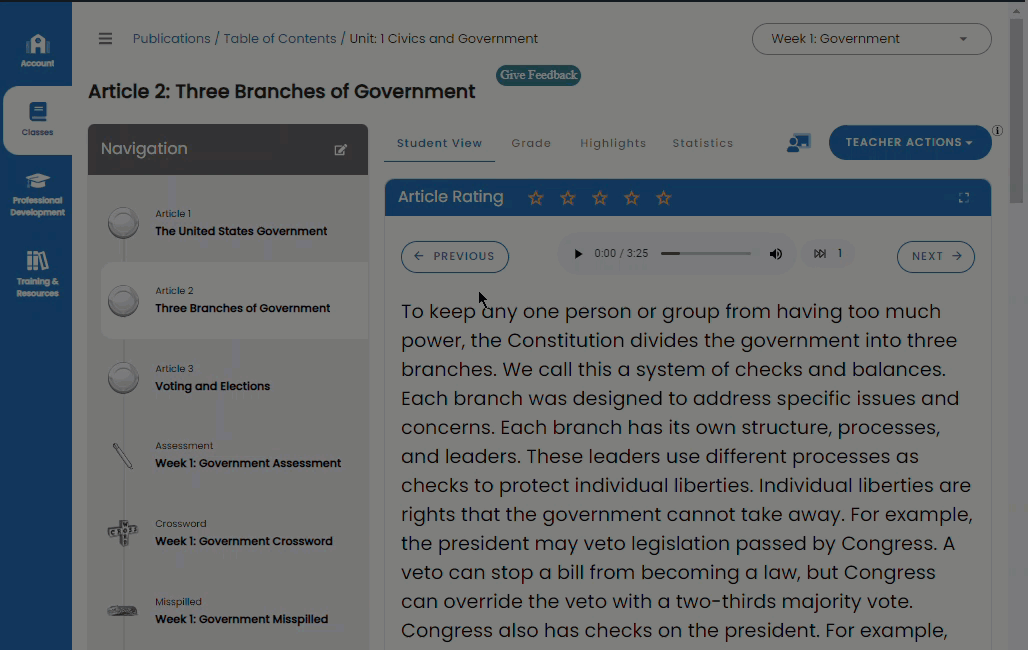Click the Article Rating label
The image size is (1028, 650).
[450, 197]
